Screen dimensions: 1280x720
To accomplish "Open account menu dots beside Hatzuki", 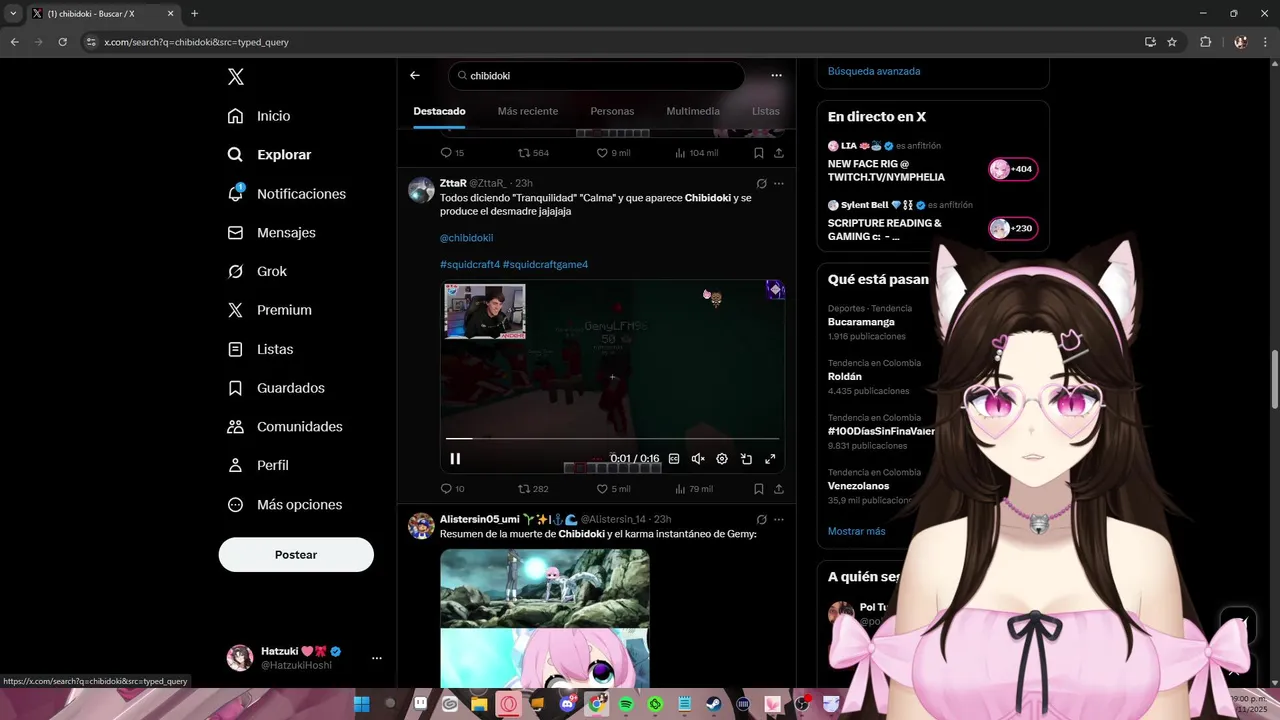I will (x=377, y=658).
